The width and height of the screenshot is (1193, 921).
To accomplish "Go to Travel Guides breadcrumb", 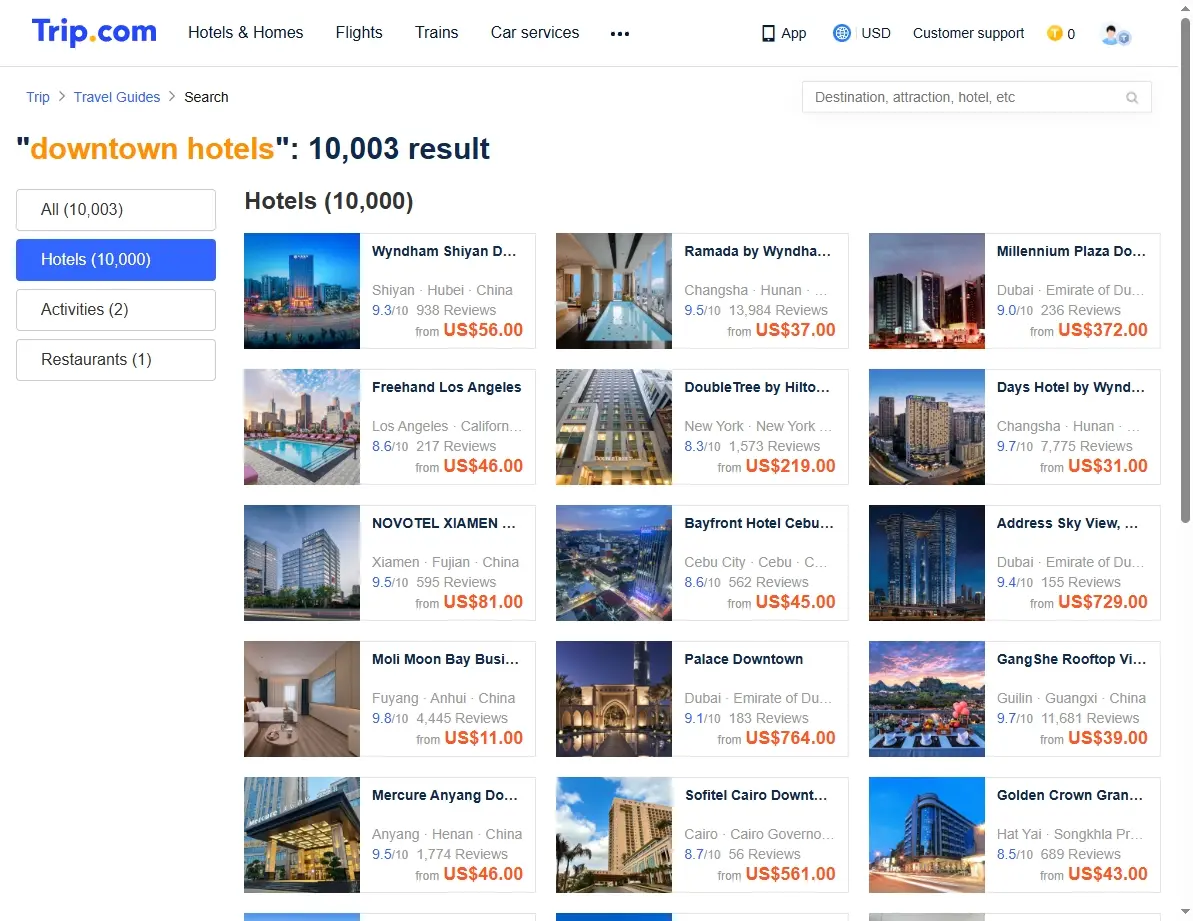I will (117, 97).
